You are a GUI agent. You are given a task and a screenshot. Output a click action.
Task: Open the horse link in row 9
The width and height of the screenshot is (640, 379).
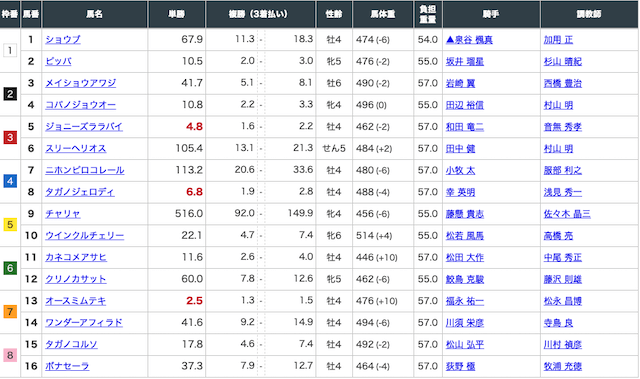[62, 214]
